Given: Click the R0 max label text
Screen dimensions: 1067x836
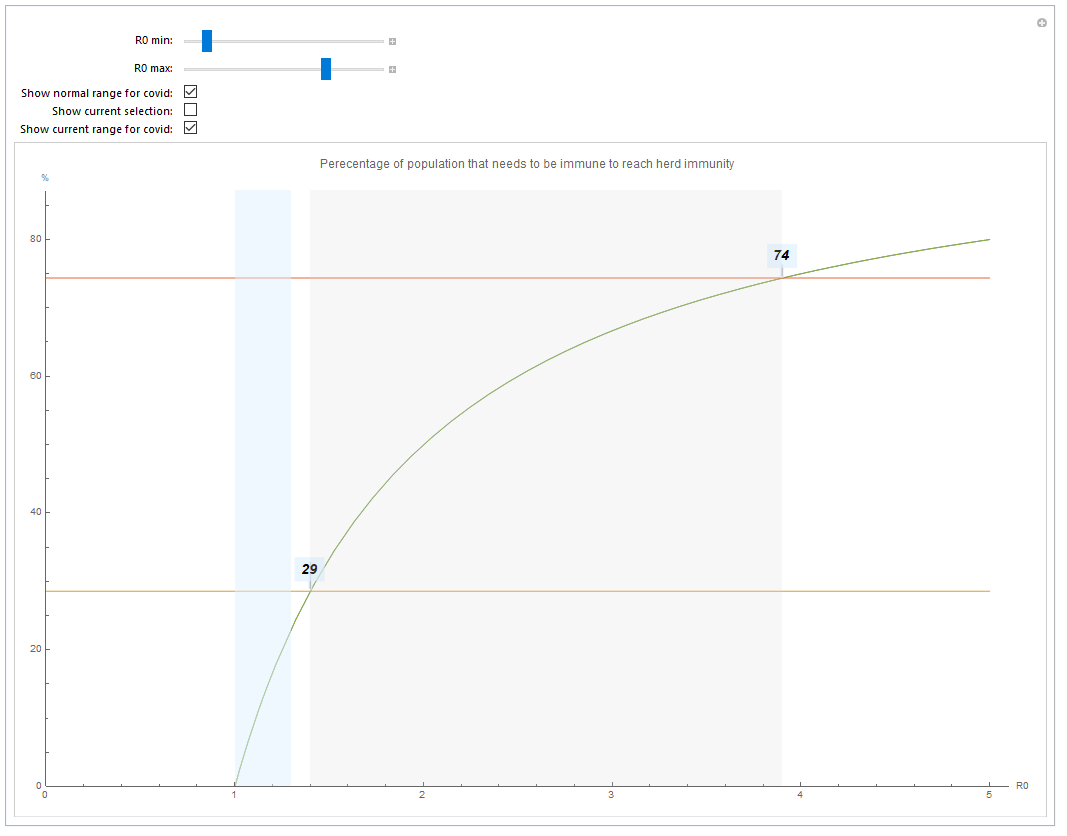Looking at the screenshot, I should (153, 69).
